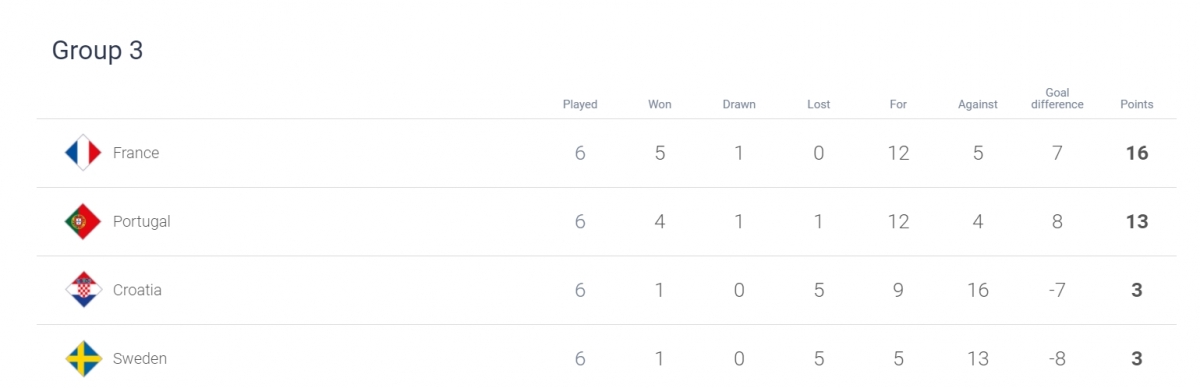Click the Group 3 heading

pyautogui.click(x=97, y=51)
